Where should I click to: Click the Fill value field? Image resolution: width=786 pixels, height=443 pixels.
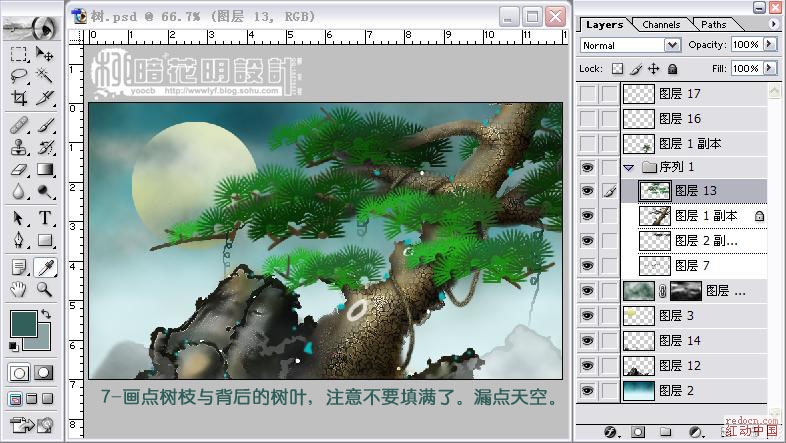click(746, 68)
